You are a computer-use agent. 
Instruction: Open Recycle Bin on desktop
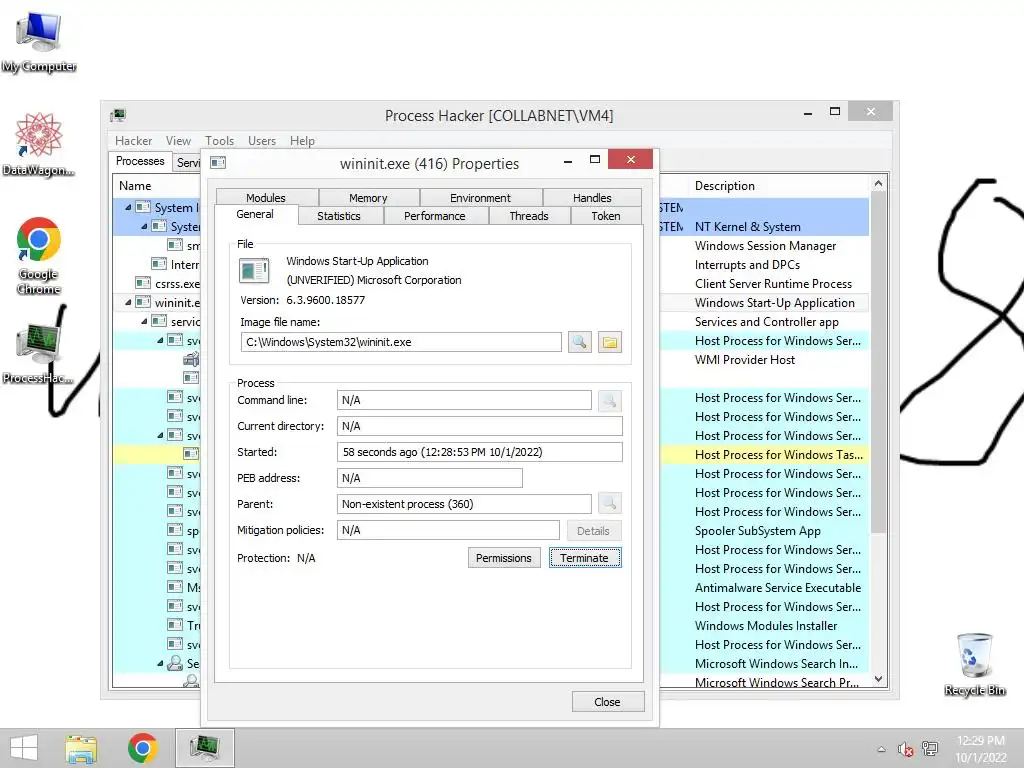(x=974, y=664)
